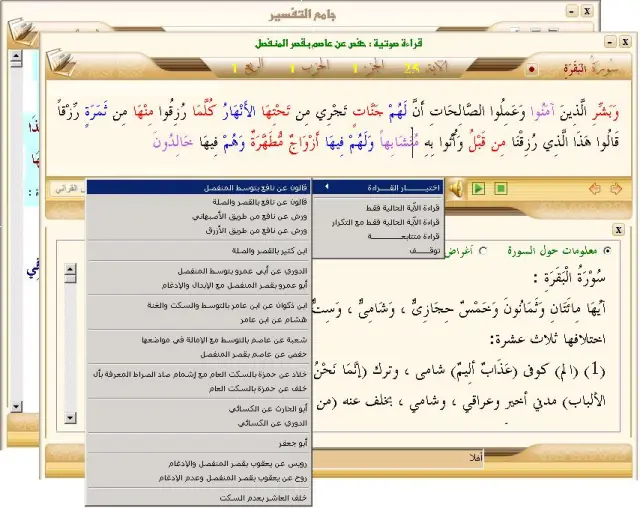Click the القرآني input field on toolbar

coord(68,189)
